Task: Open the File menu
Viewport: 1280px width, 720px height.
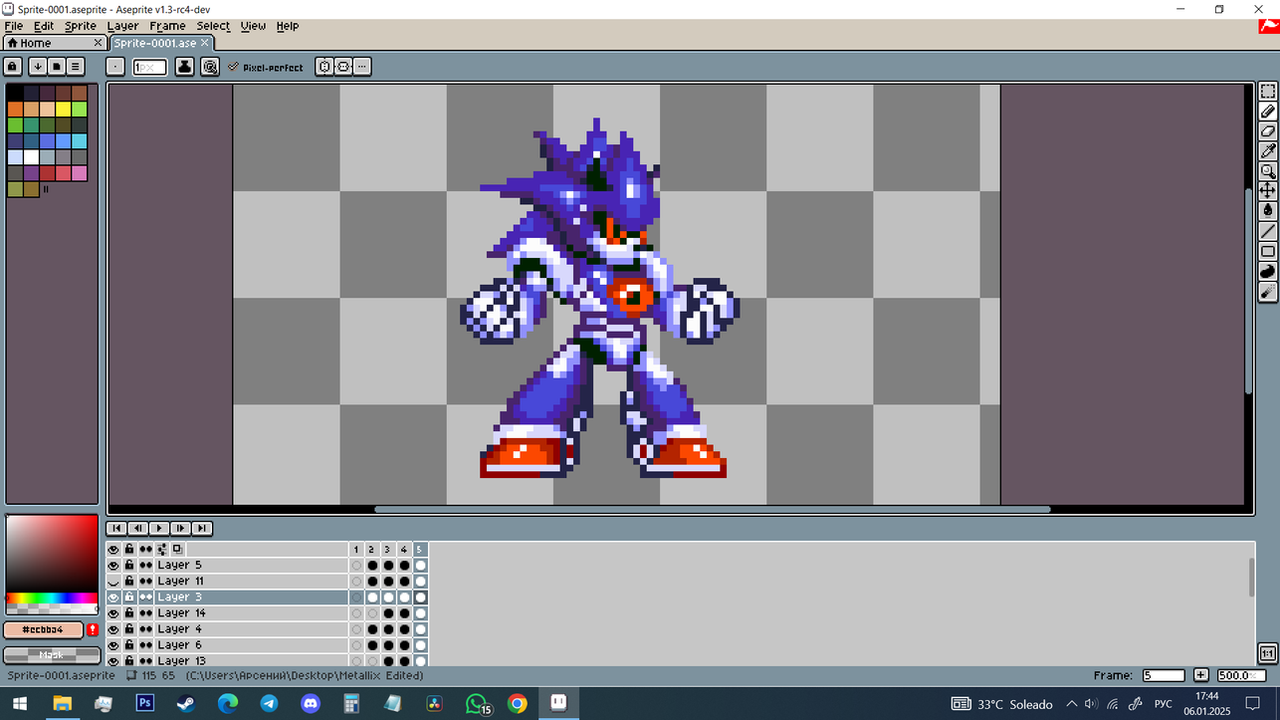Action: [x=14, y=26]
